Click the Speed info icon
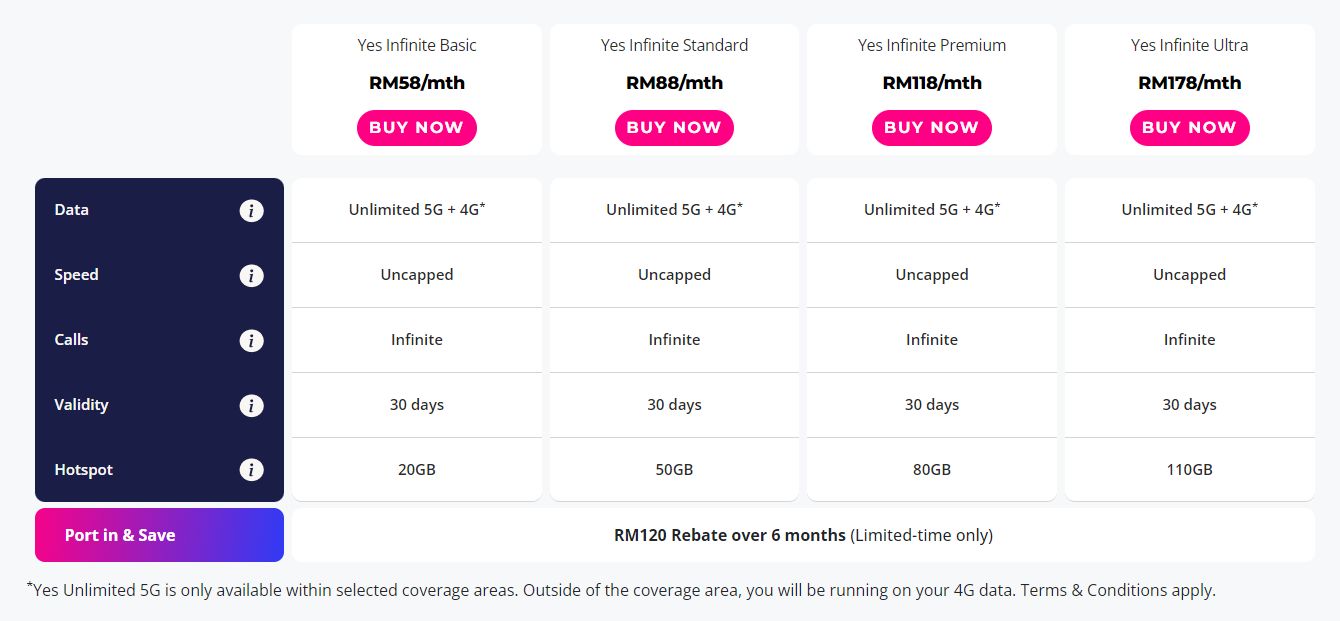 pos(251,275)
